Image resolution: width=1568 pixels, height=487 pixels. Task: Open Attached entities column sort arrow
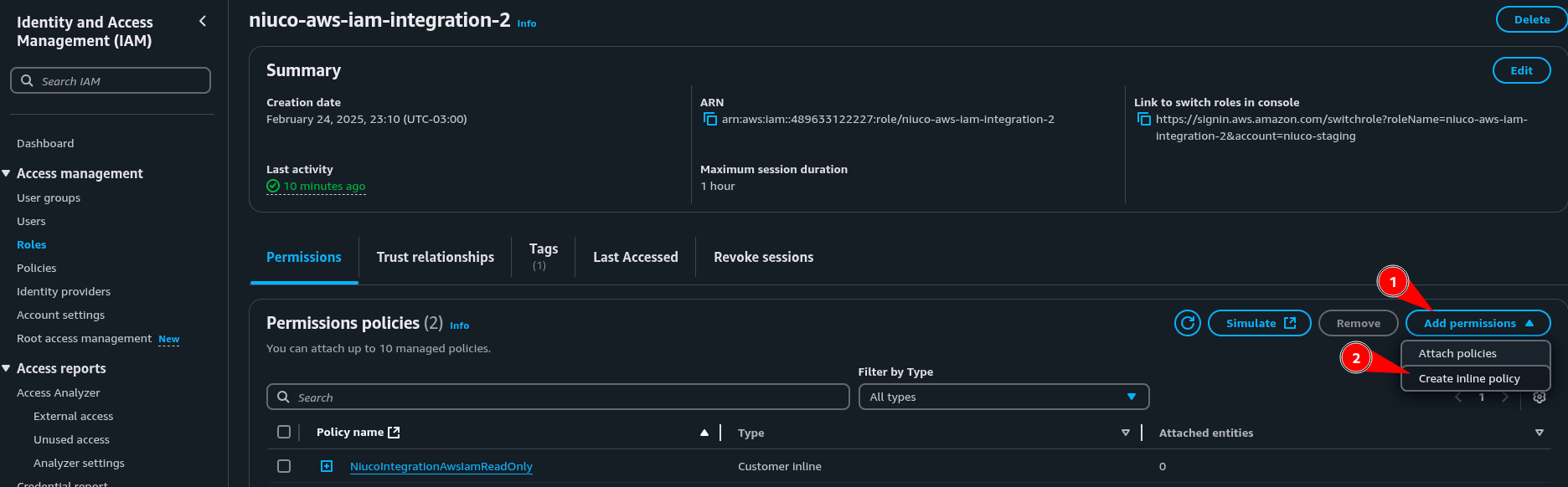click(x=1540, y=433)
